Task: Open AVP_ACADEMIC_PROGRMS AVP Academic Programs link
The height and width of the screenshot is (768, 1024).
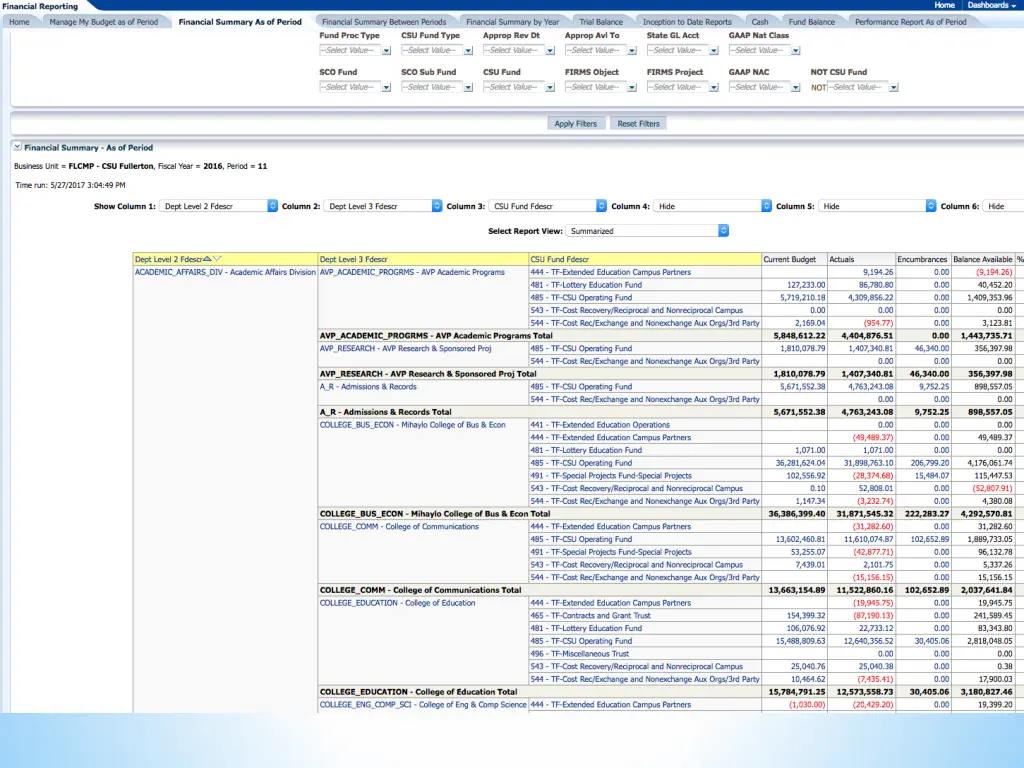Action: click(412, 272)
